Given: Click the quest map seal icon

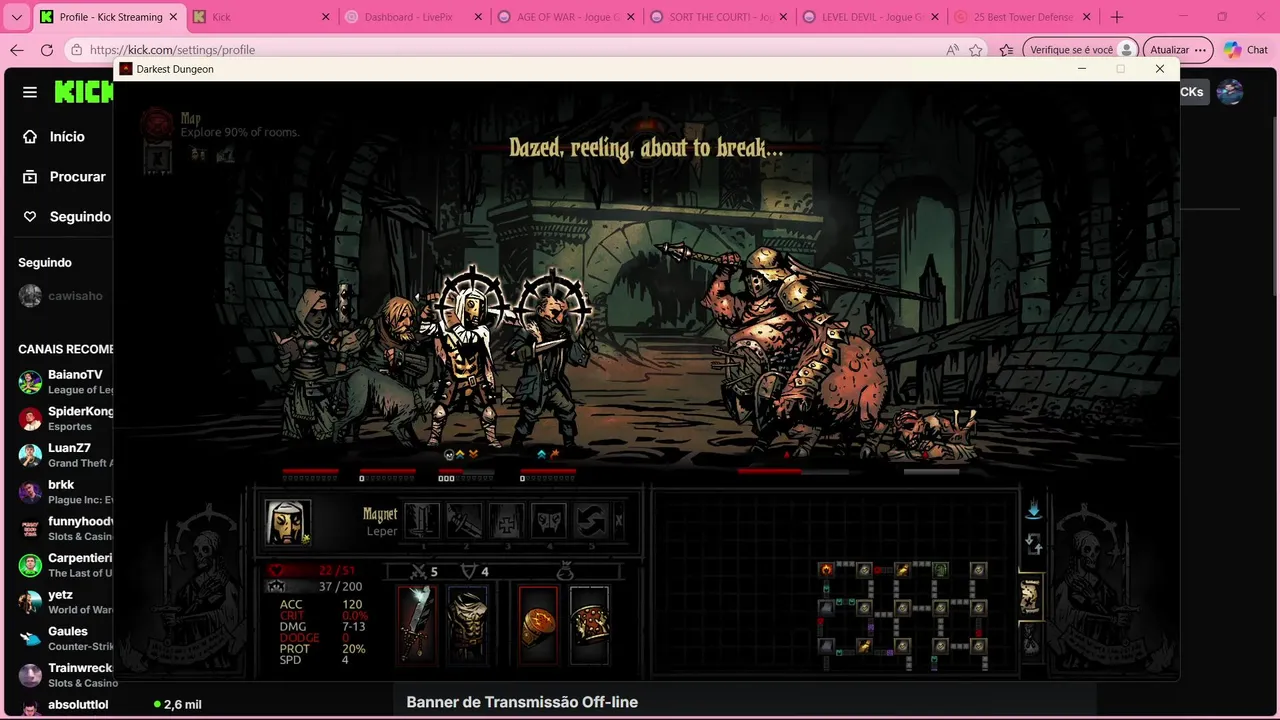Looking at the screenshot, I should (157, 123).
